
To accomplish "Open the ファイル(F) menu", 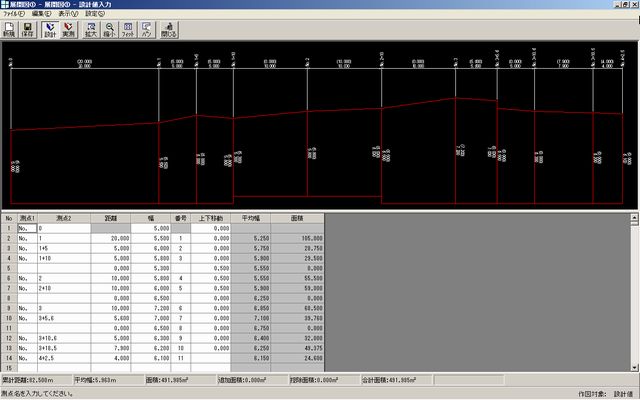I will point(14,13).
